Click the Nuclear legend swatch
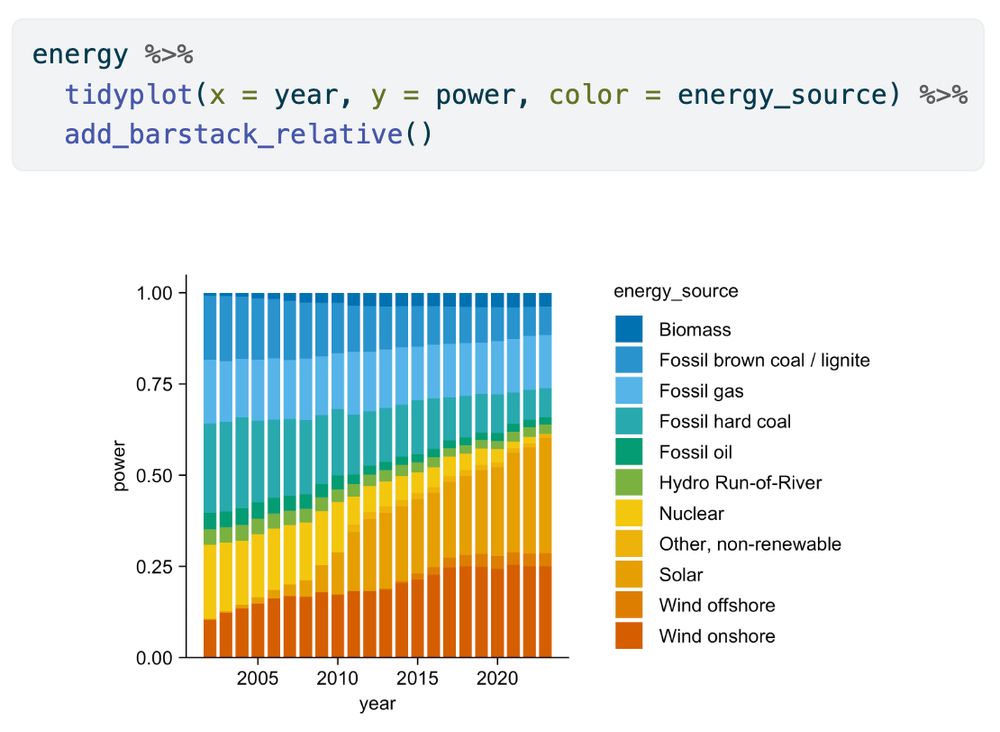 pyautogui.click(x=629, y=513)
